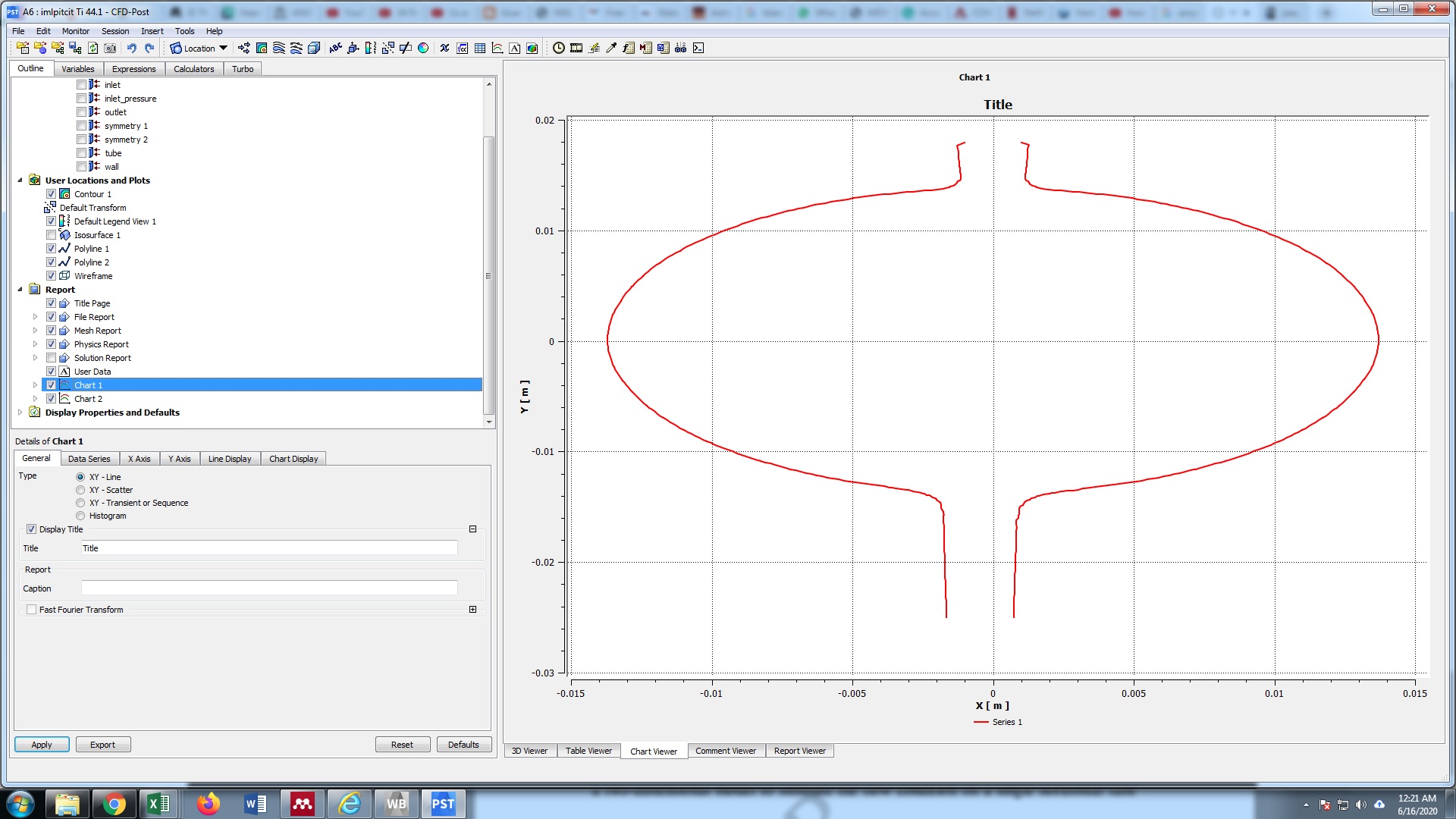Screen dimensions: 1456x819
Task: Click the Probe eyedropper tool icon
Action: [611, 48]
